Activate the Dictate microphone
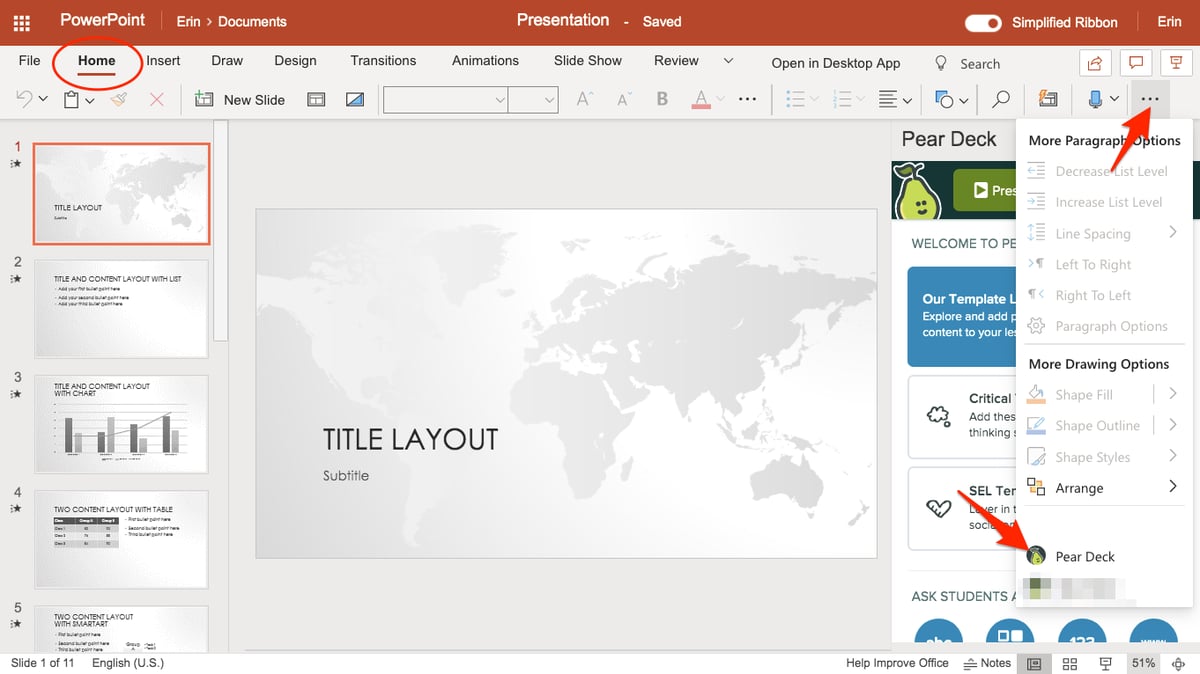The image size is (1200, 674). pos(1097,99)
